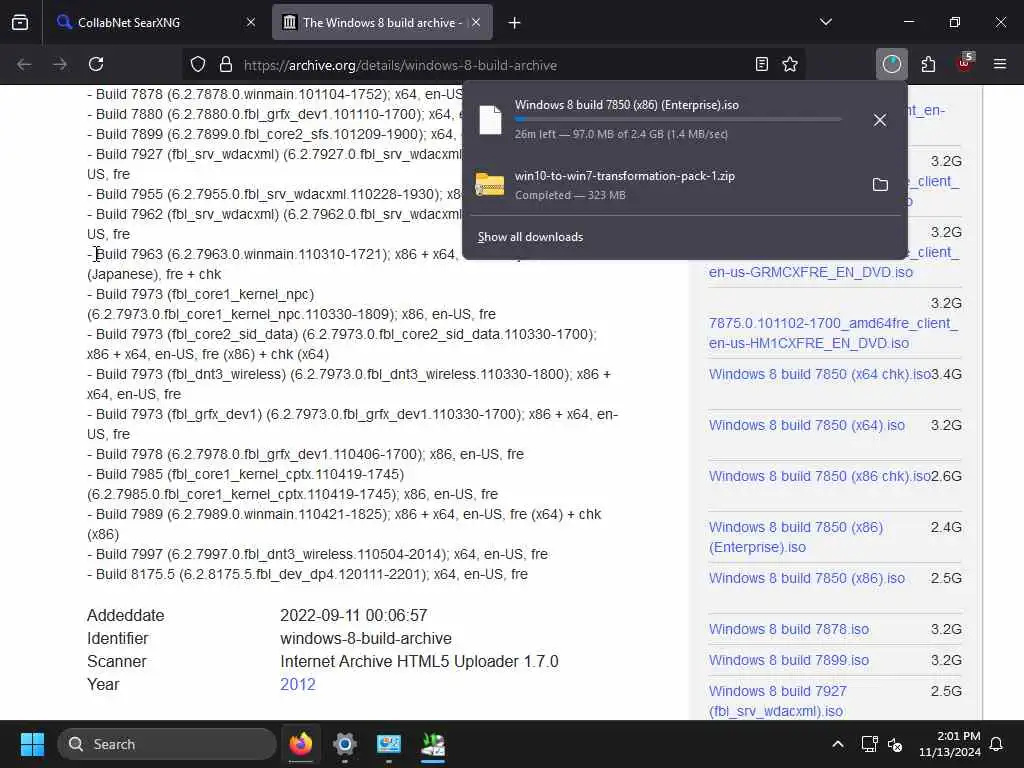The image size is (1024, 768).
Task: Click identifier value windows-8-build-archive
Action: pyautogui.click(x=366, y=638)
